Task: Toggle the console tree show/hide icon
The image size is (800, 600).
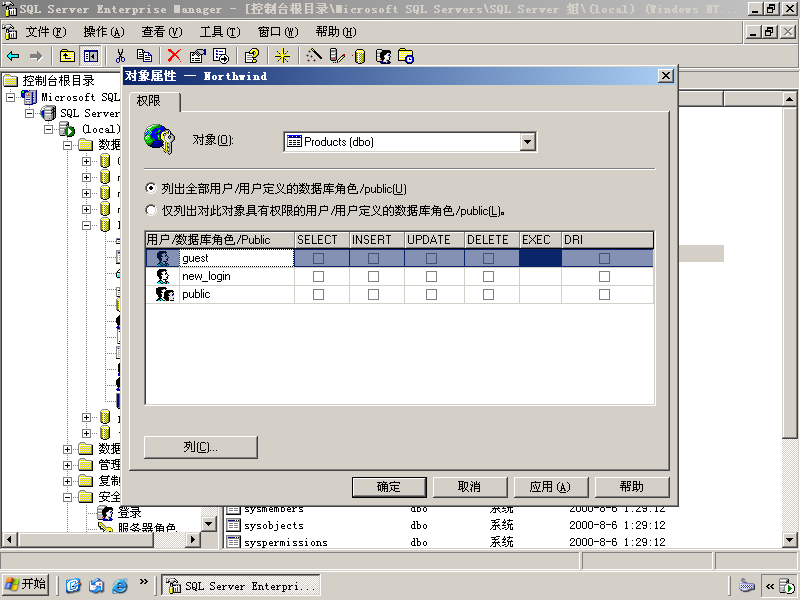Action: pyautogui.click(x=91, y=56)
